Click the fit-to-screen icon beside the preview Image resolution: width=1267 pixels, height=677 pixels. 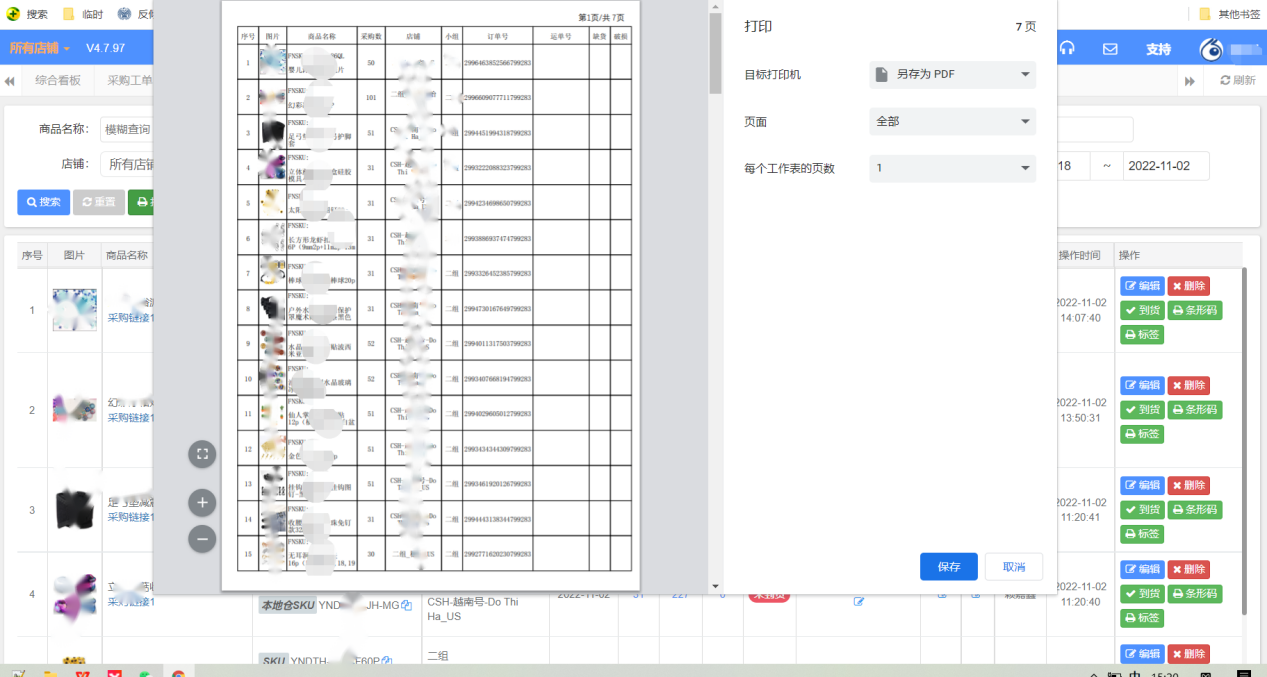pyautogui.click(x=202, y=453)
